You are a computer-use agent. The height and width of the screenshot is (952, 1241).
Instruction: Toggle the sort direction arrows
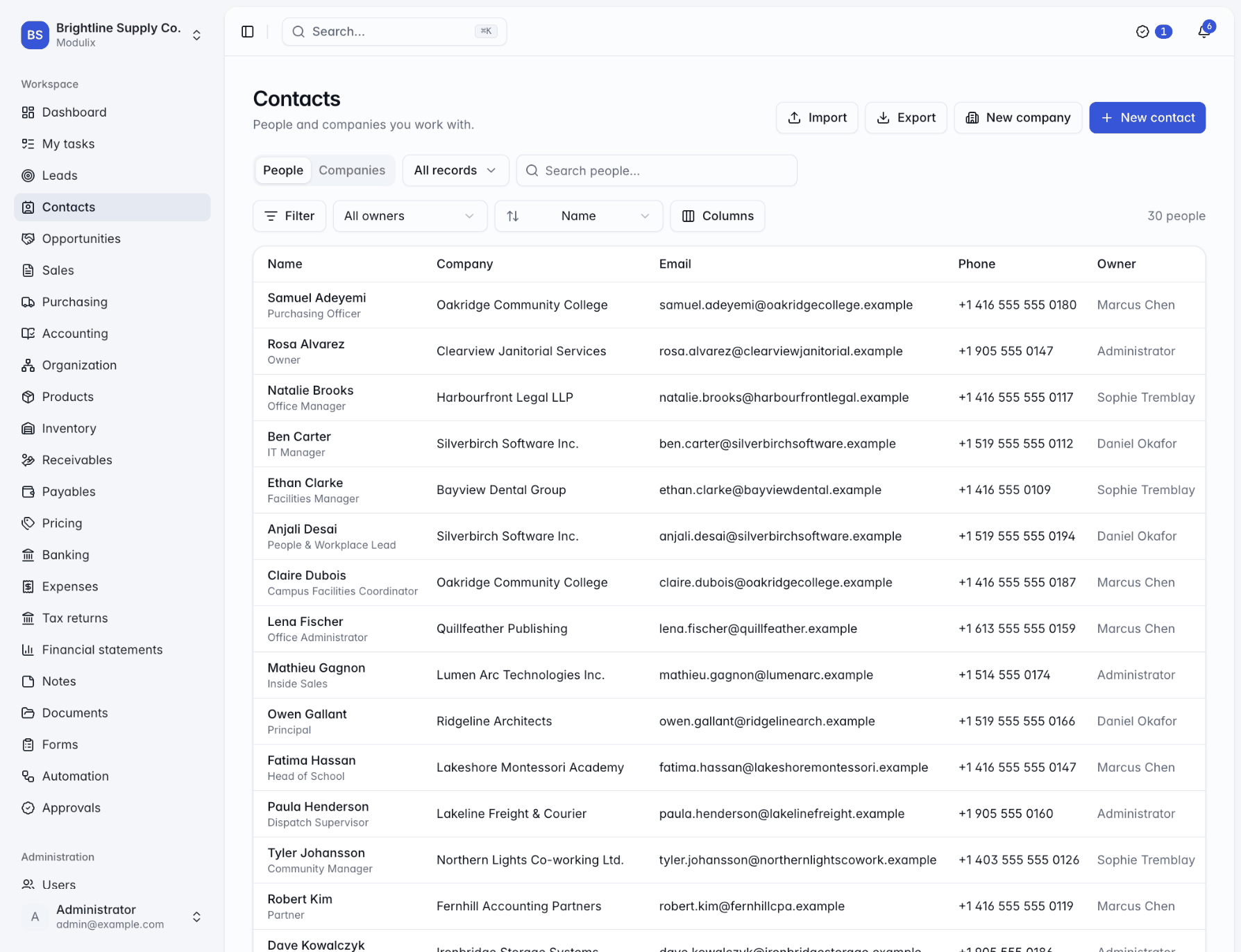click(x=513, y=216)
